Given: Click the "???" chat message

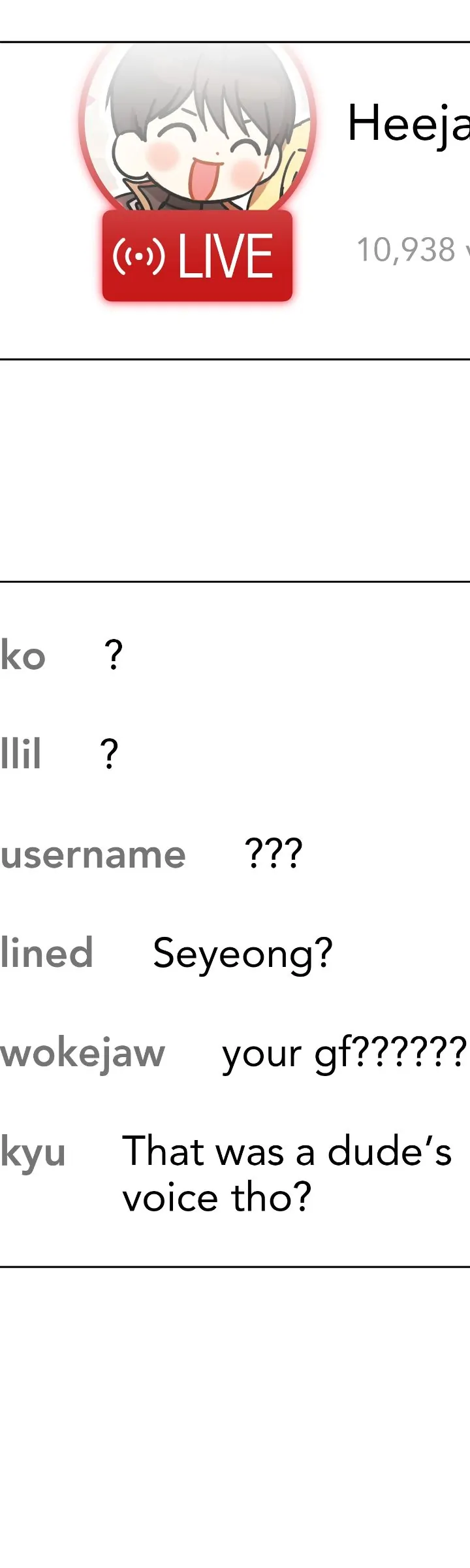Looking at the screenshot, I should click(274, 853).
